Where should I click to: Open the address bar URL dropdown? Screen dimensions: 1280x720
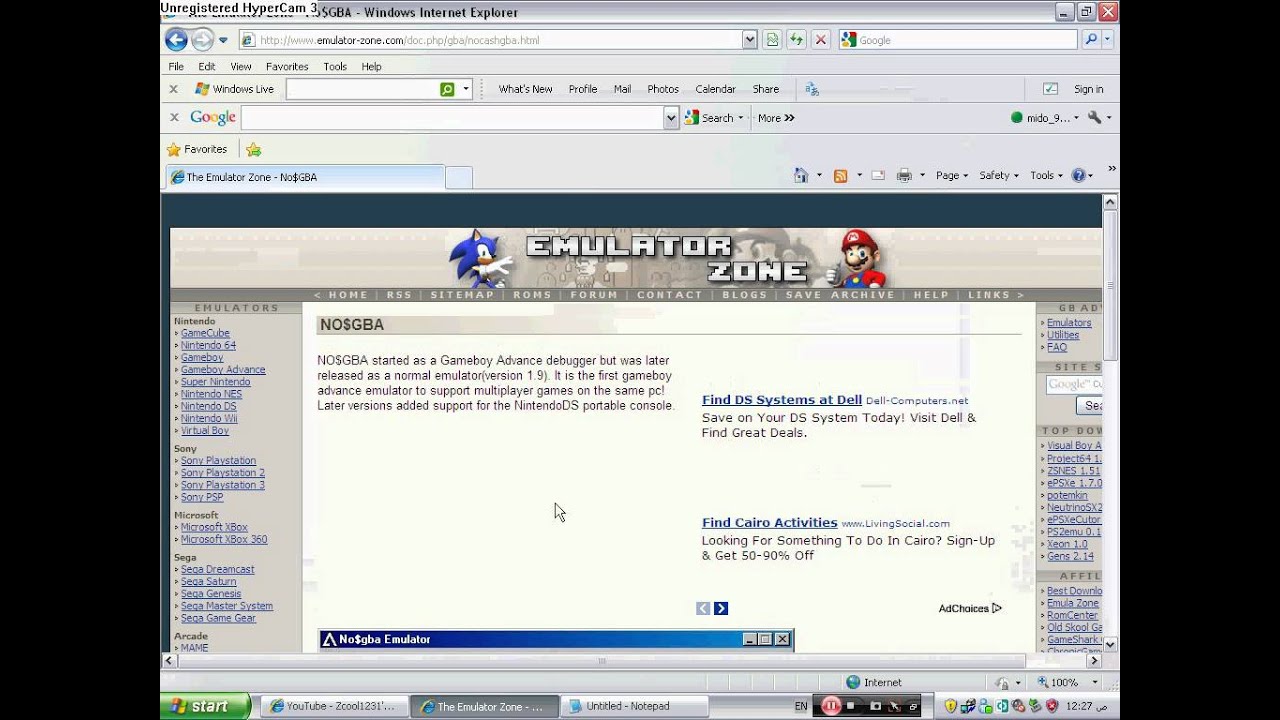pos(749,40)
